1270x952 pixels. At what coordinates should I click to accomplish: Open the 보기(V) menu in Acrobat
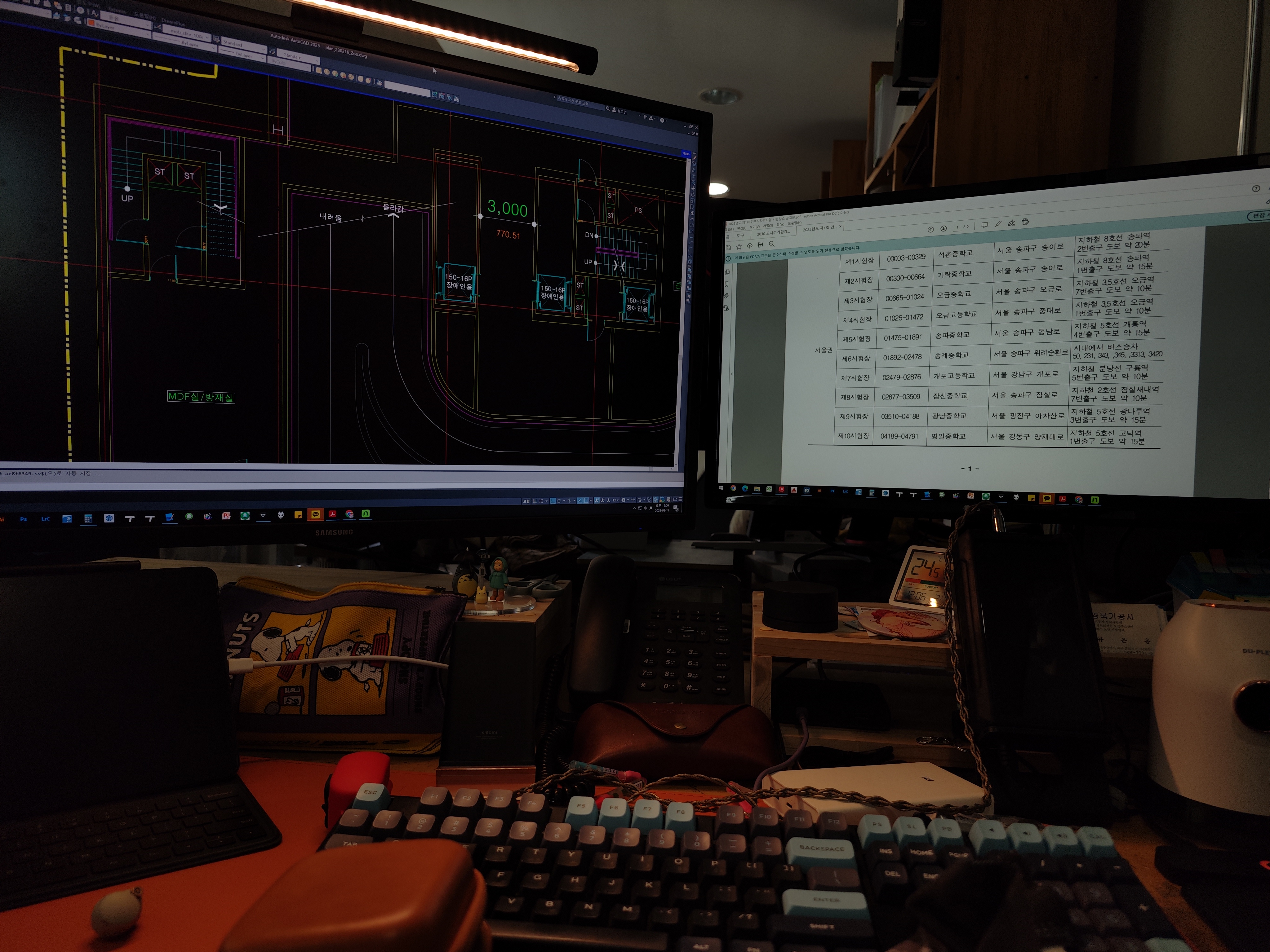click(755, 227)
